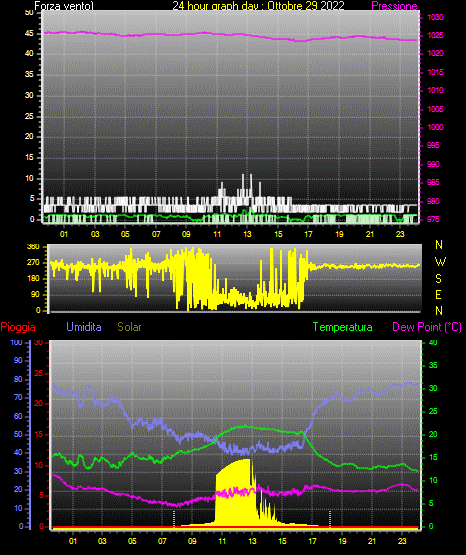
Task: Click the Forza vento legend label
Action: (64, 6)
